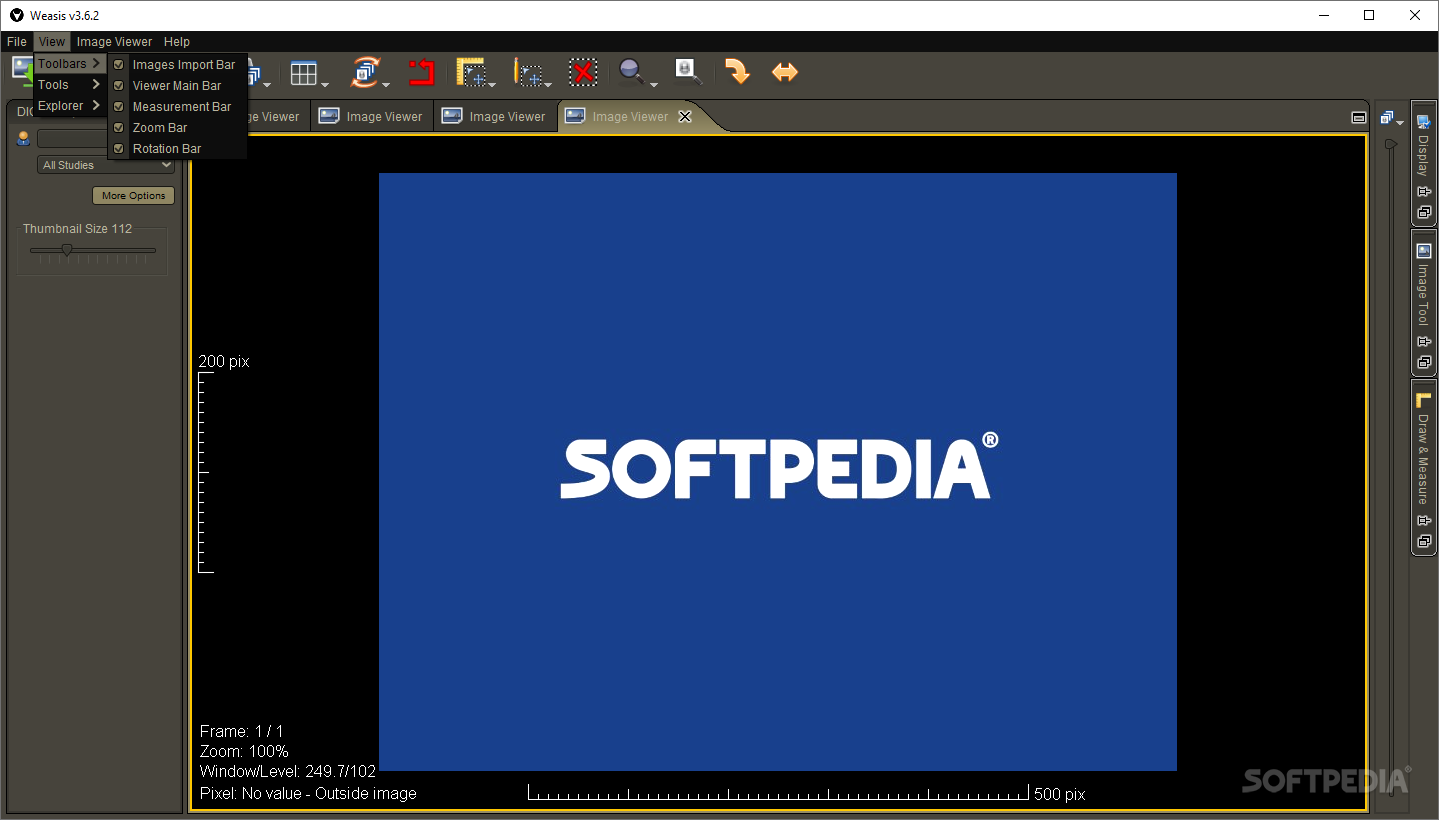This screenshot has height=820, width=1439.
Task: Click the patient selection field
Action: (x=73, y=139)
